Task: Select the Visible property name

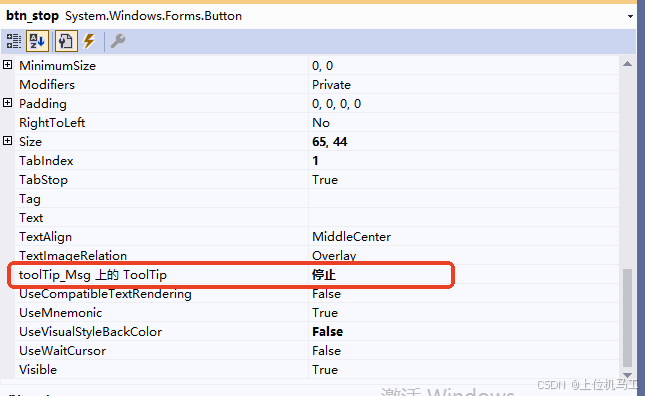Action: pyautogui.click(x=38, y=370)
